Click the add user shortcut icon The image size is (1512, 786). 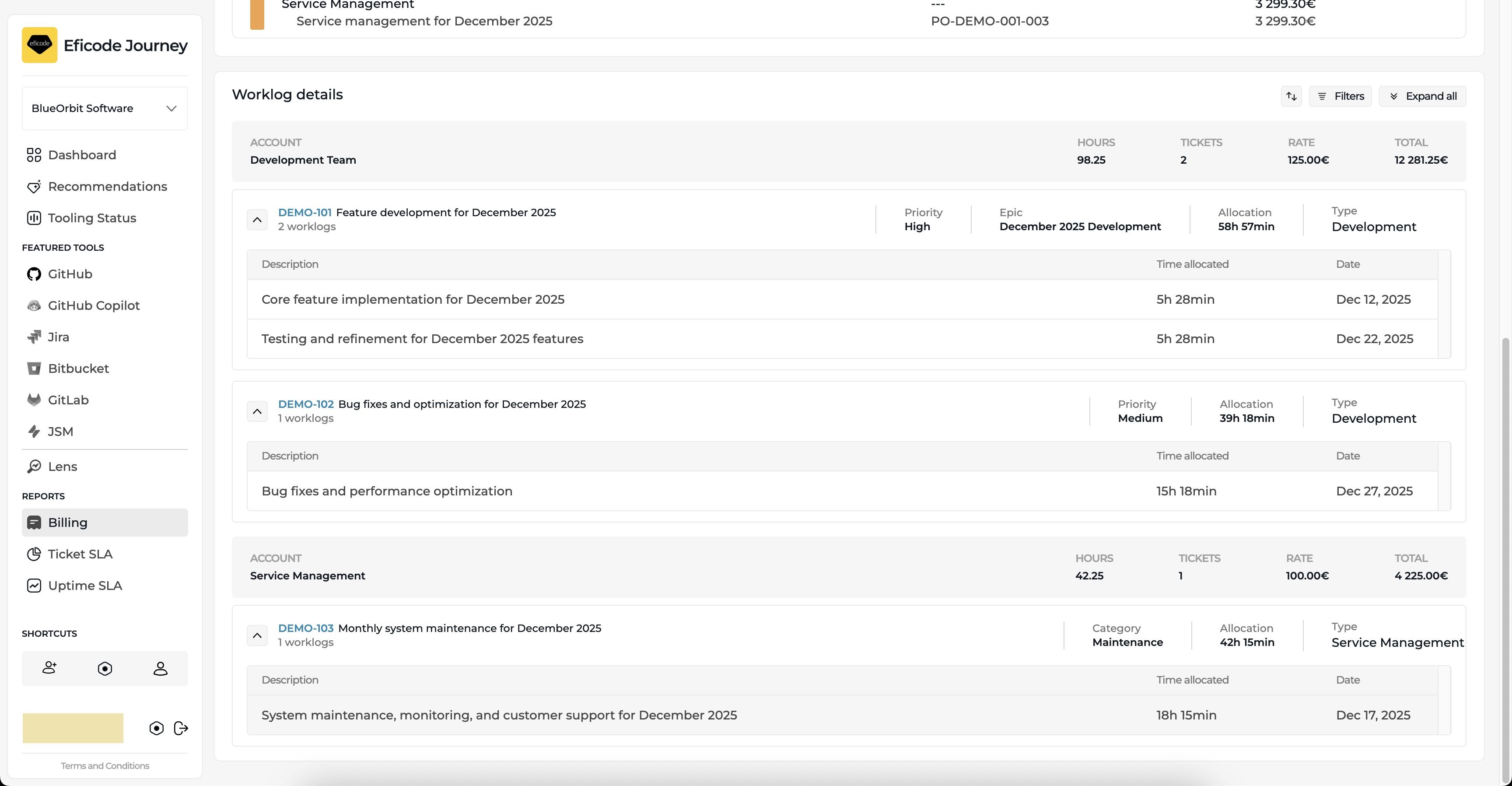point(49,668)
